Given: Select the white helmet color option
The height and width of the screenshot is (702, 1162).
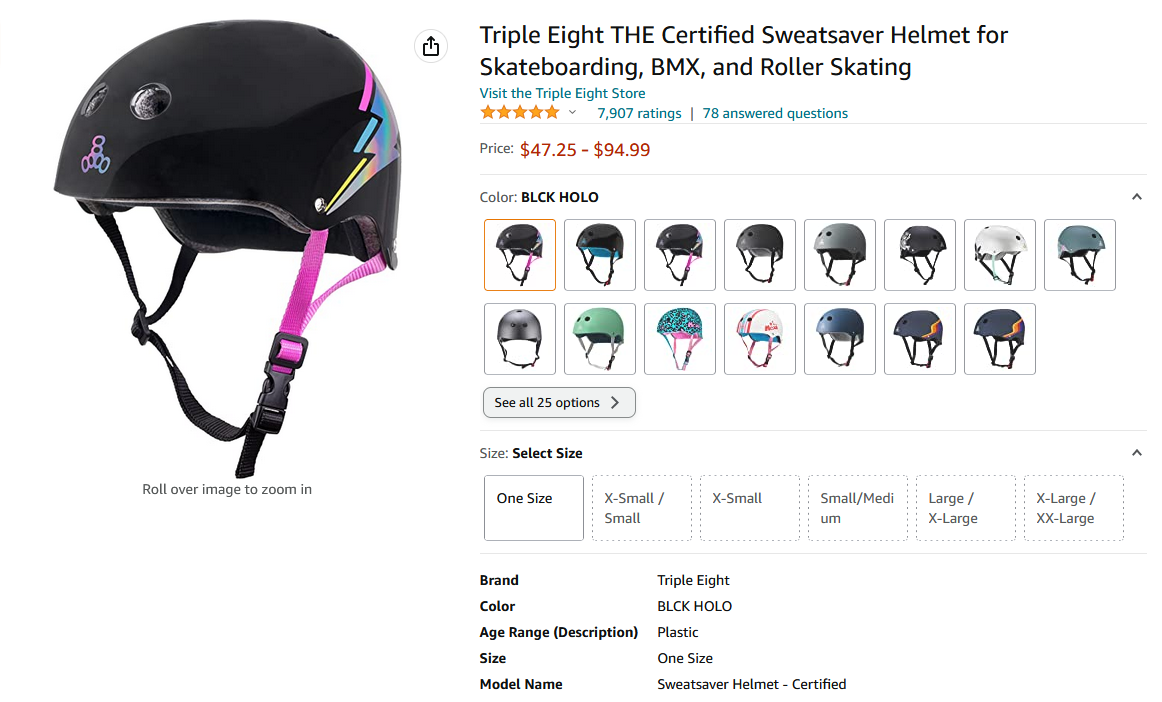Looking at the screenshot, I should pos(999,255).
